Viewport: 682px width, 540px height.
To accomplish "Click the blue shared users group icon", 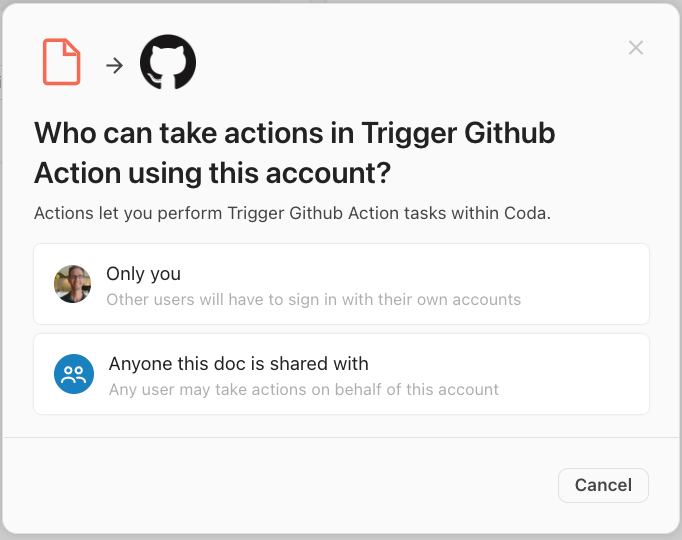I will tap(74, 374).
